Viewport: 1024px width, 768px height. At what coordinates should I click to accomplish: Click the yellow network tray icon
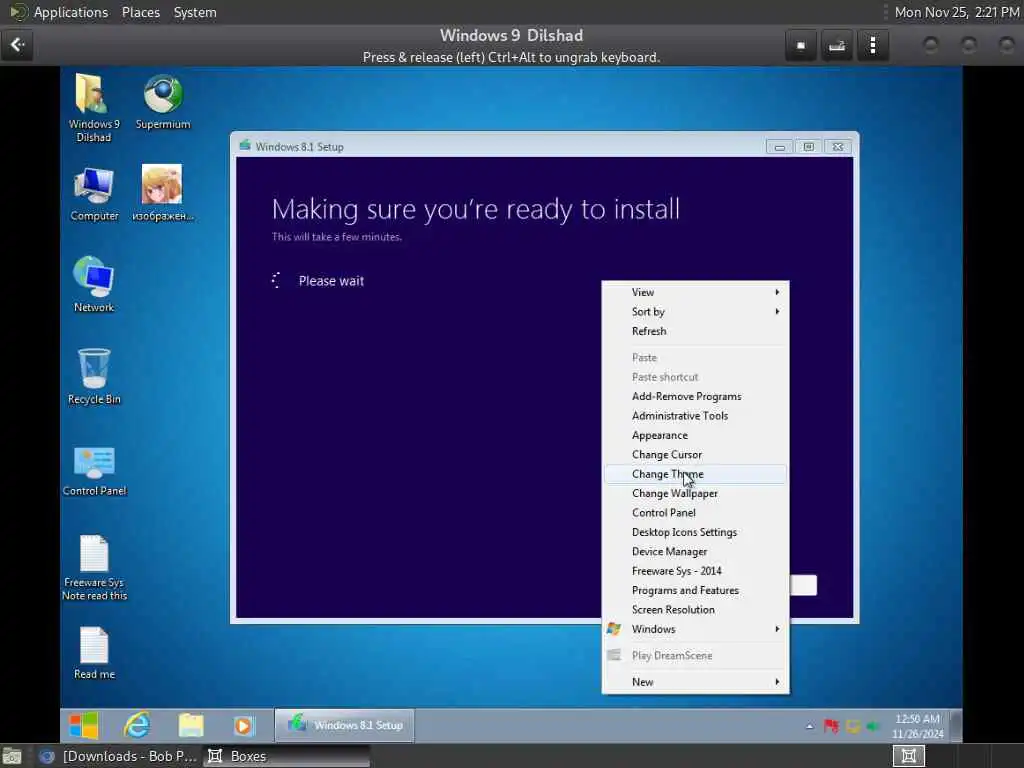(852, 726)
